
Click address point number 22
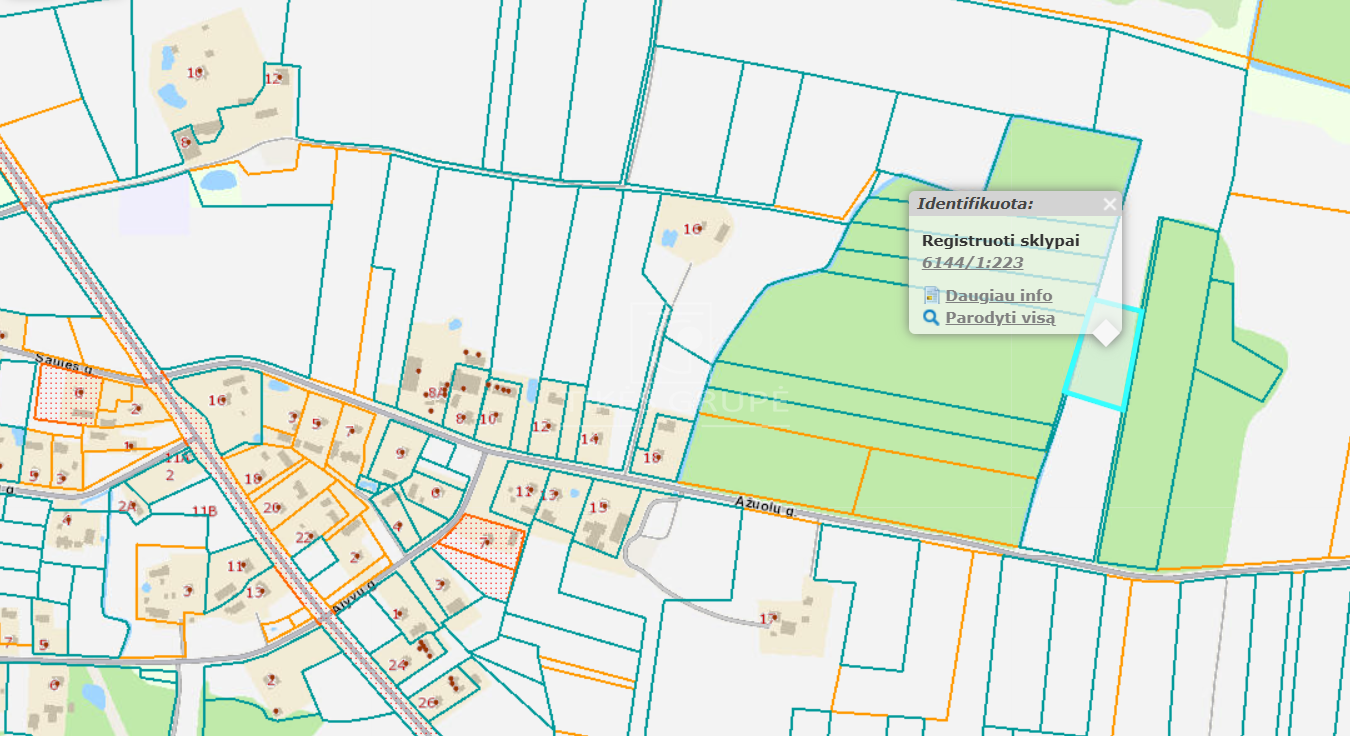click(x=304, y=537)
